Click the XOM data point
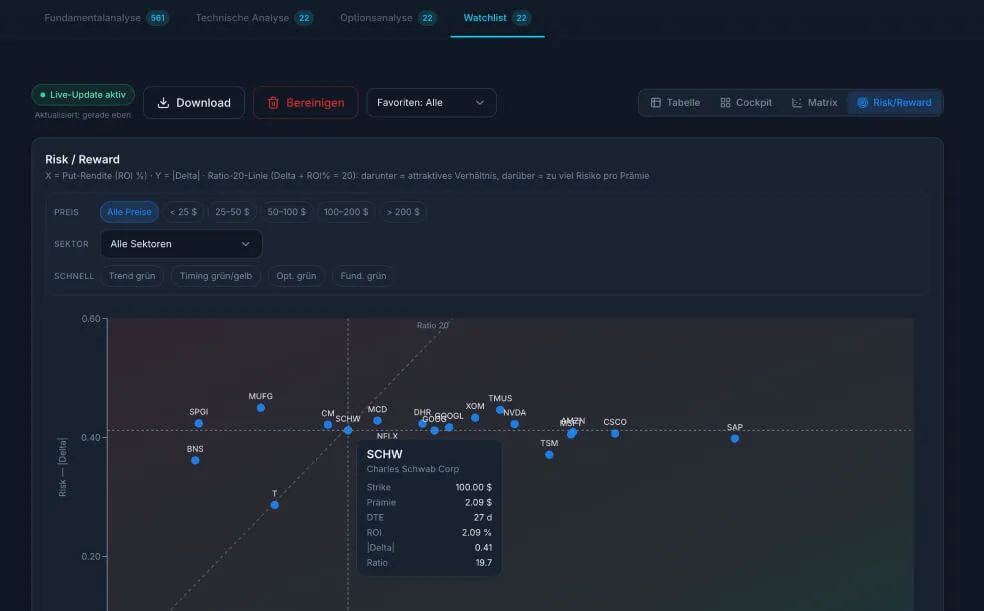The width and height of the screenshot is (984, 611). (x=475, y=418)
